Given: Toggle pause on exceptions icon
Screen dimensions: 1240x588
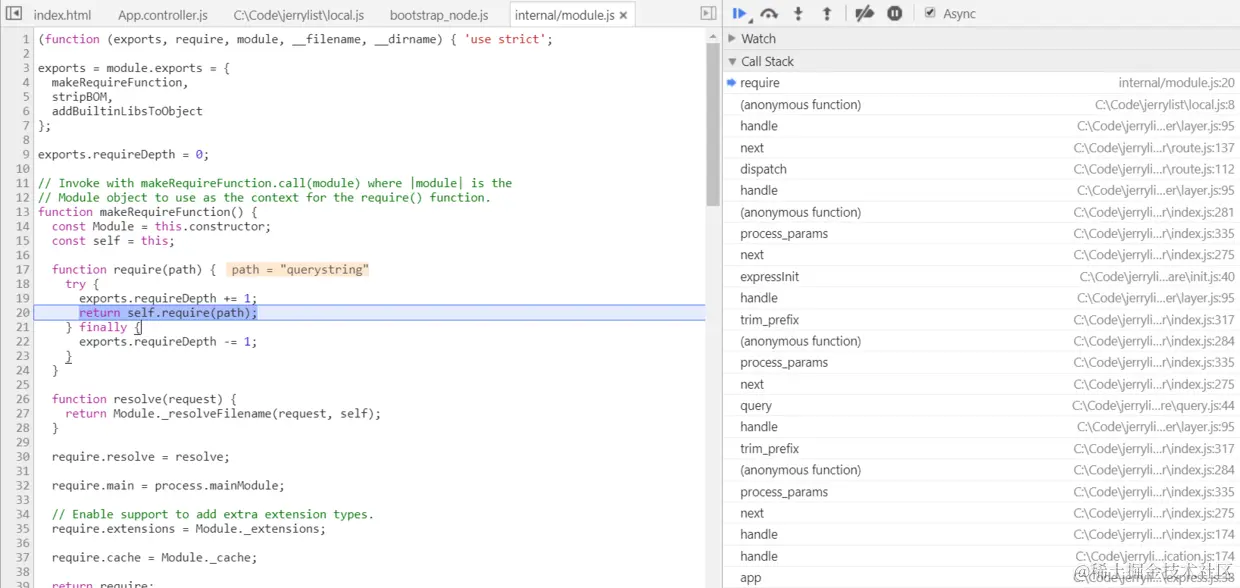Looking at the screenshot, I should pyautogui.click(x=895, y=14).
